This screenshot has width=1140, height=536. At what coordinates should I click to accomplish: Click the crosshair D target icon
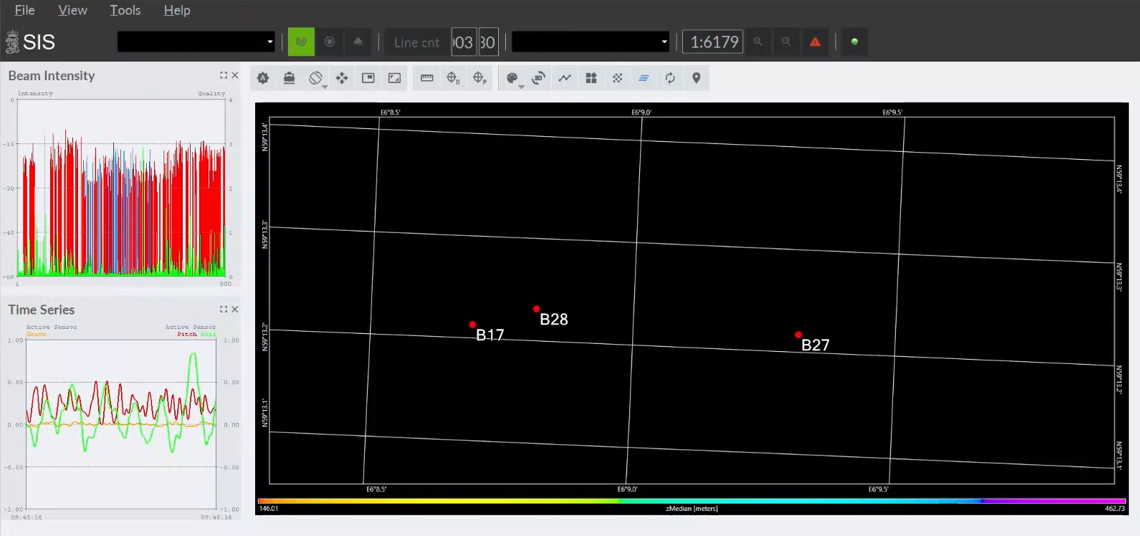tap(453, 78)
